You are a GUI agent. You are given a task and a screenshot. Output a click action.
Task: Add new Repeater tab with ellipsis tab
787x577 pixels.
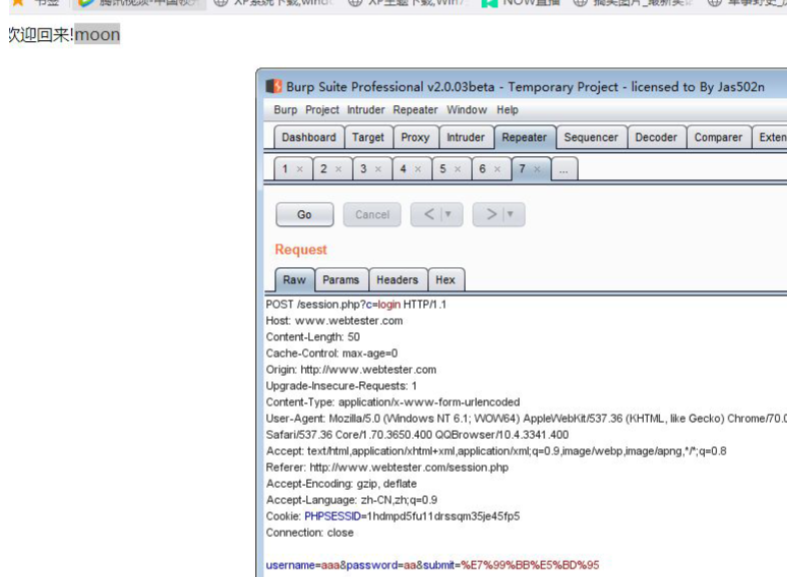tap(563, 170)
